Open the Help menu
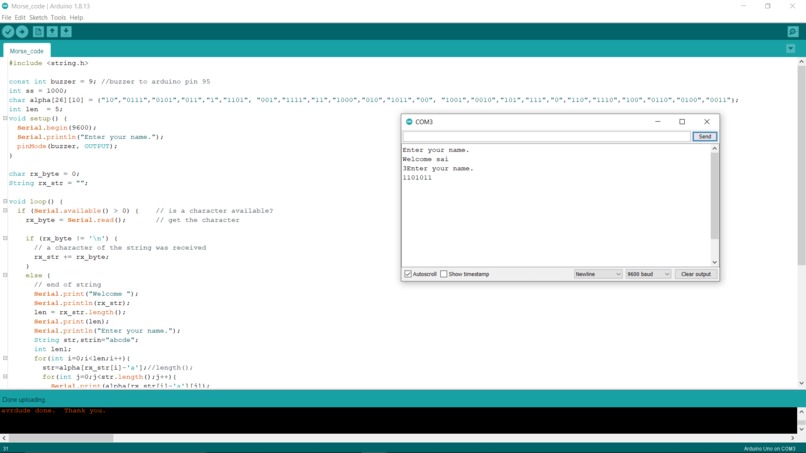 tap(76, 17)
